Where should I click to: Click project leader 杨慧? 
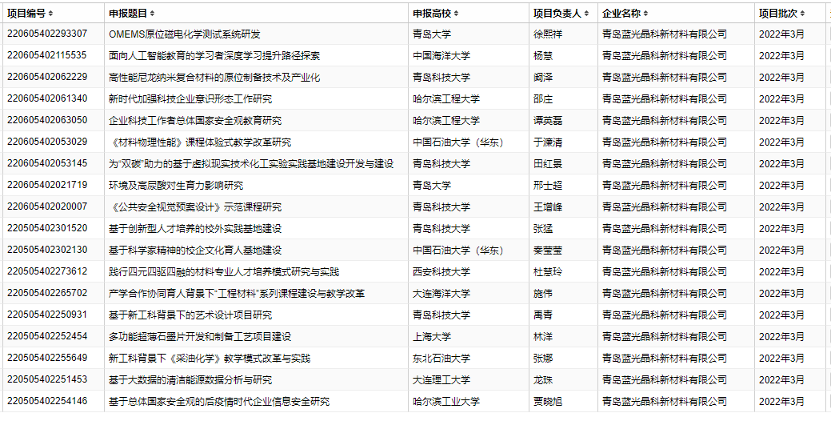(x=543, y=56)
